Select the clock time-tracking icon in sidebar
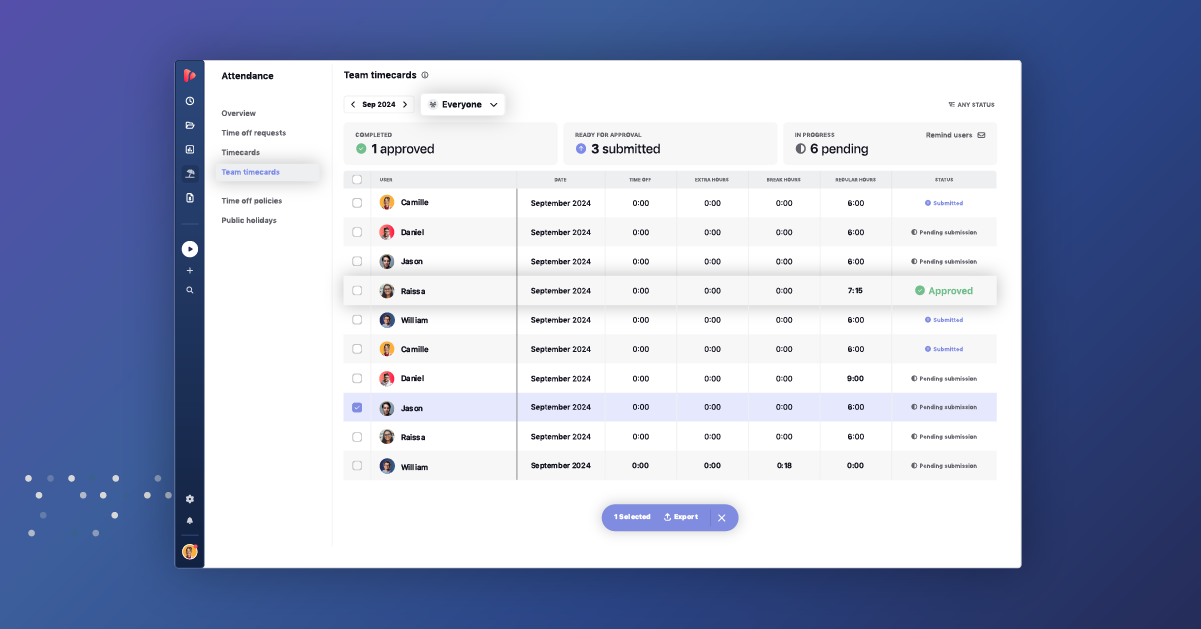This screenshot has width=1201, height=629. (x=190, y=100)
